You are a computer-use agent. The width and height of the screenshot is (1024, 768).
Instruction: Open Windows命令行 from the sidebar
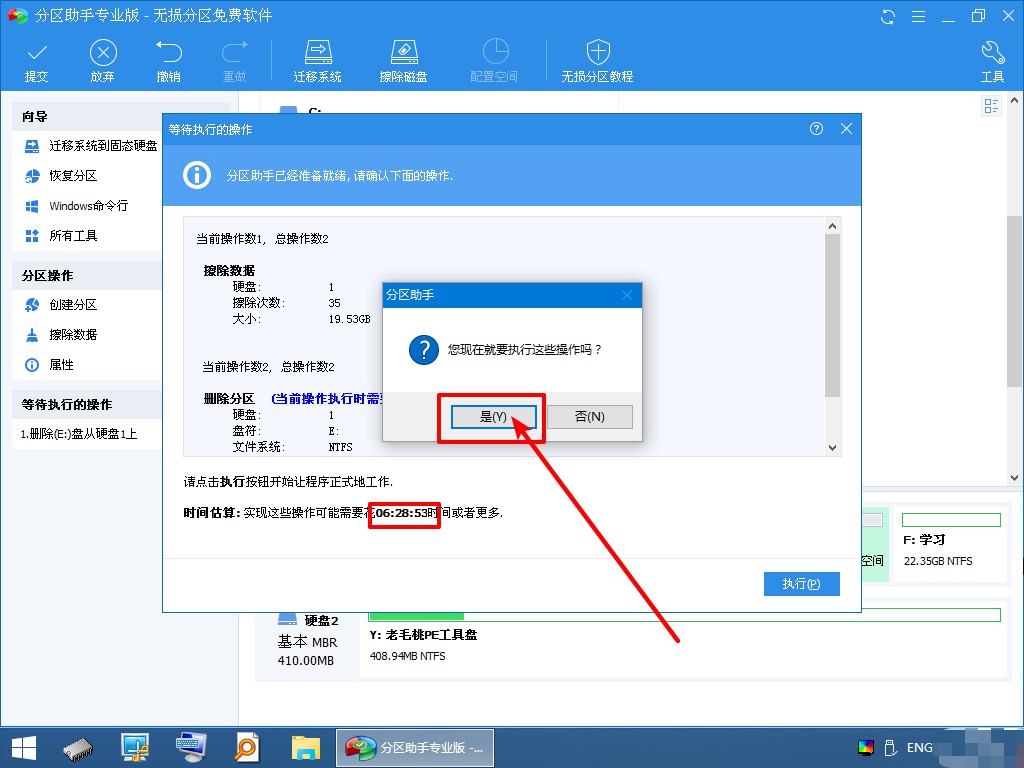pos(76,206)
